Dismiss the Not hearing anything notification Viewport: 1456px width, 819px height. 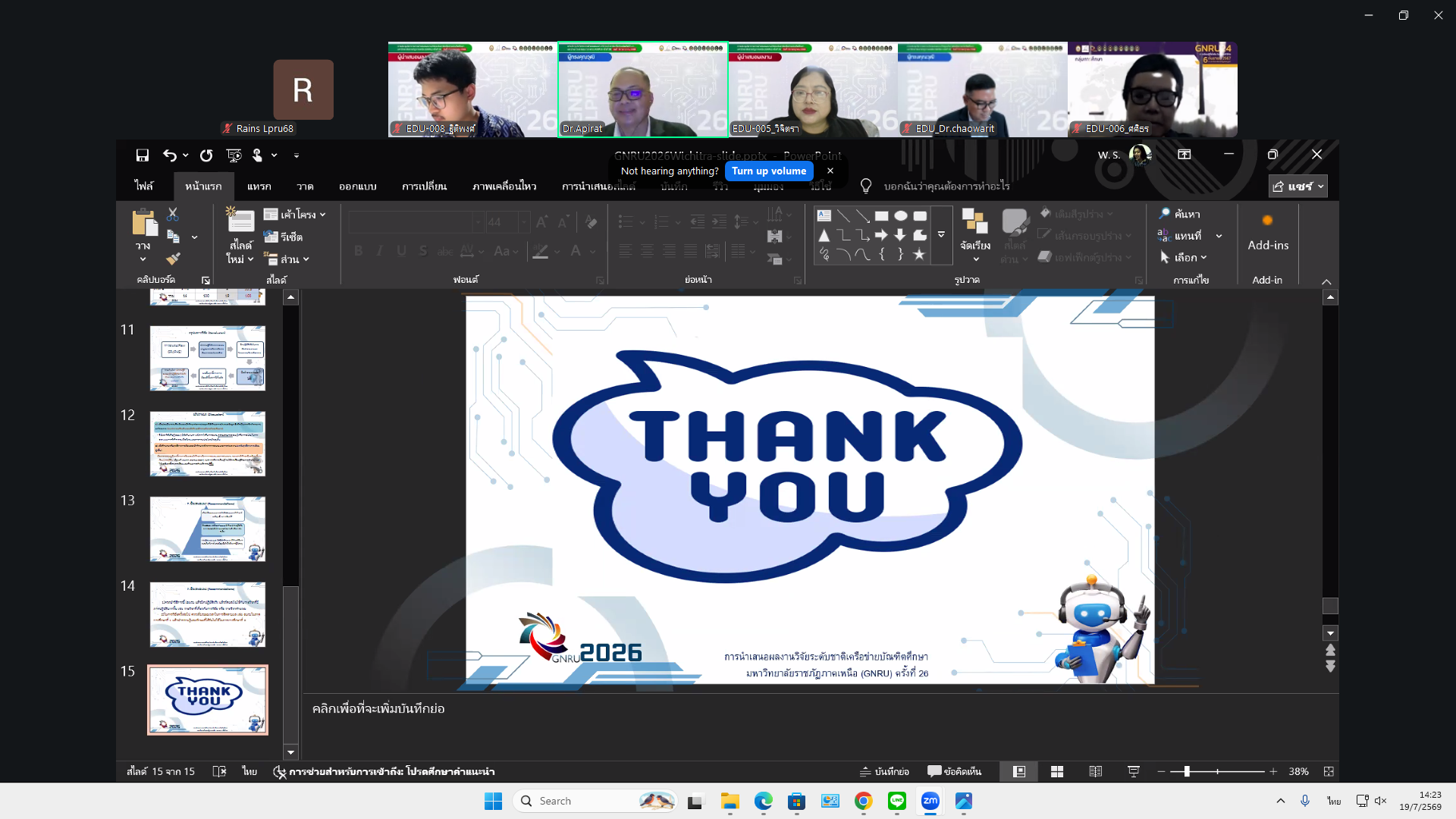[830, 171]
